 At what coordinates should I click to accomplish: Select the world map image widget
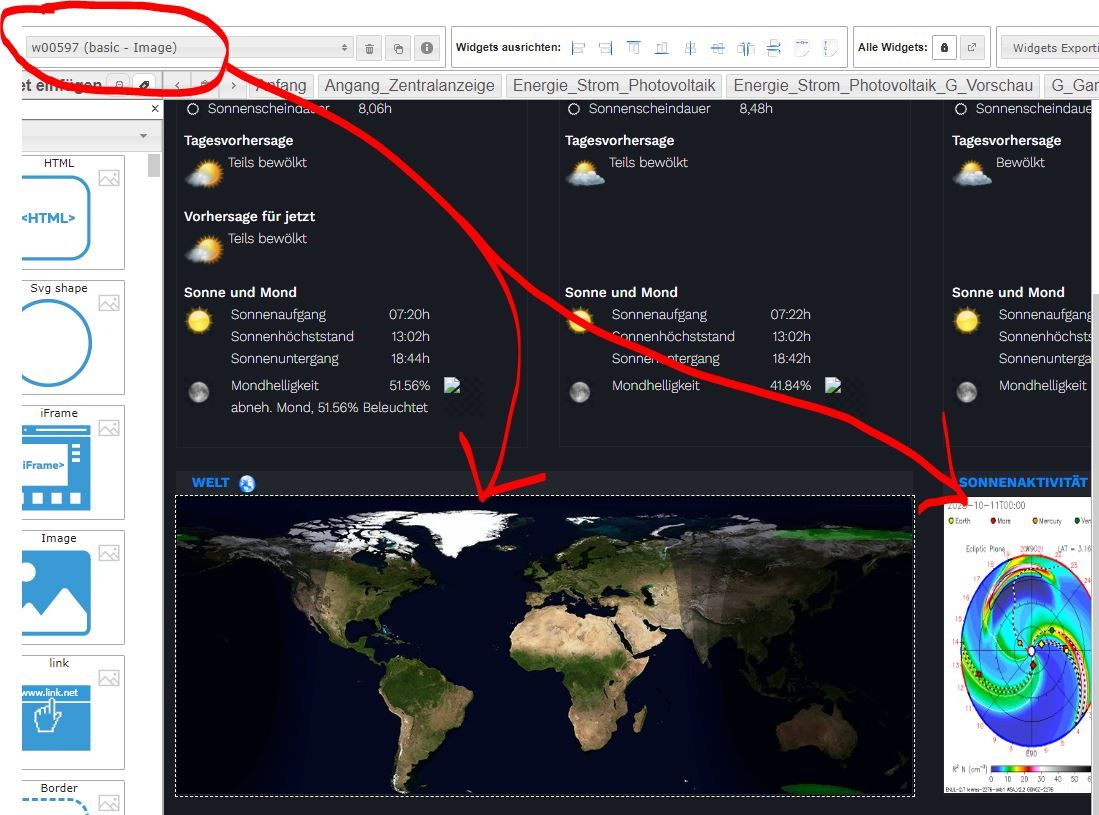[x=545, y=645]
